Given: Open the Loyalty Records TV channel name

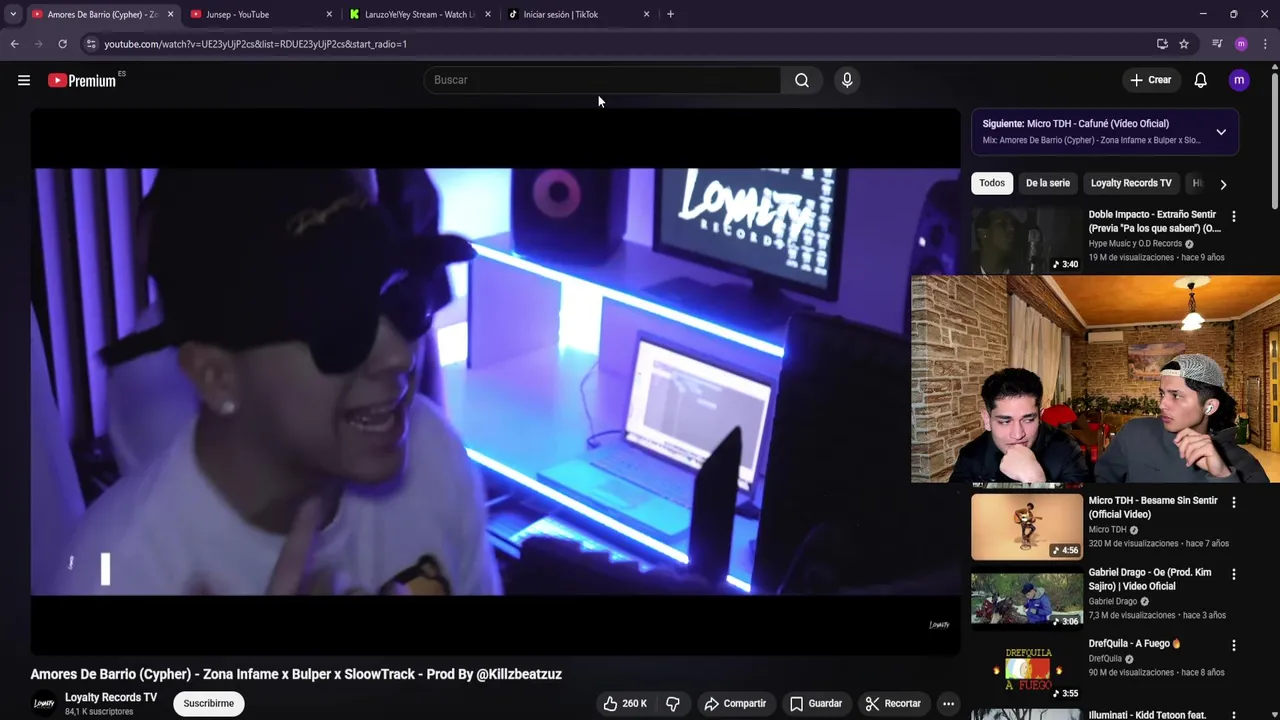Looking at the screenshot, I should click(111, 697).
